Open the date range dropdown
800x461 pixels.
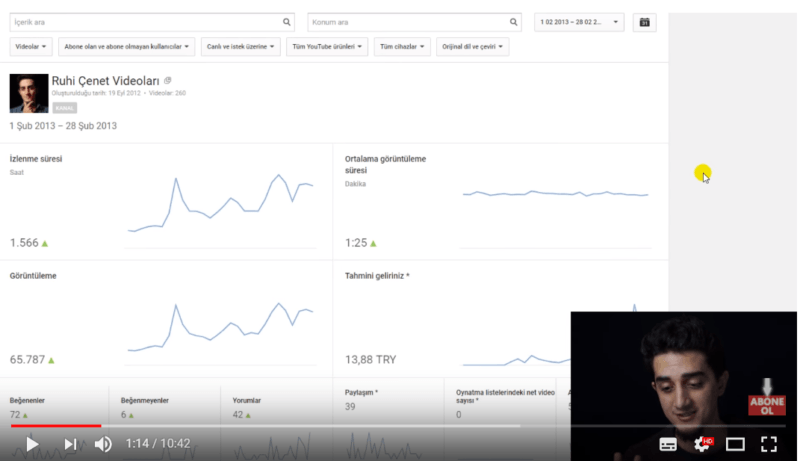point(579,21)
